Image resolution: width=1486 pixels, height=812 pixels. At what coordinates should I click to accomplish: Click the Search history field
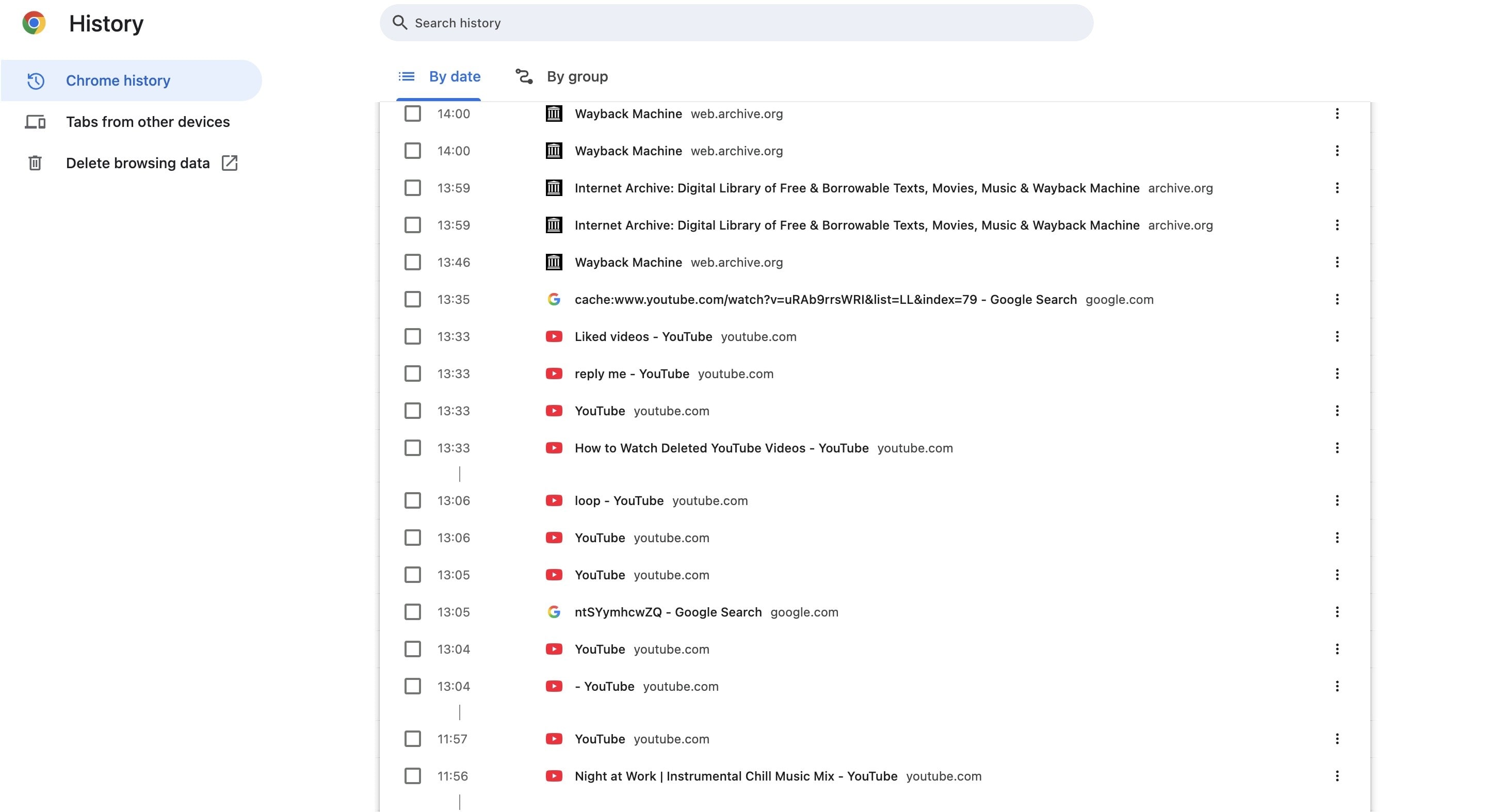coord(736,23)
